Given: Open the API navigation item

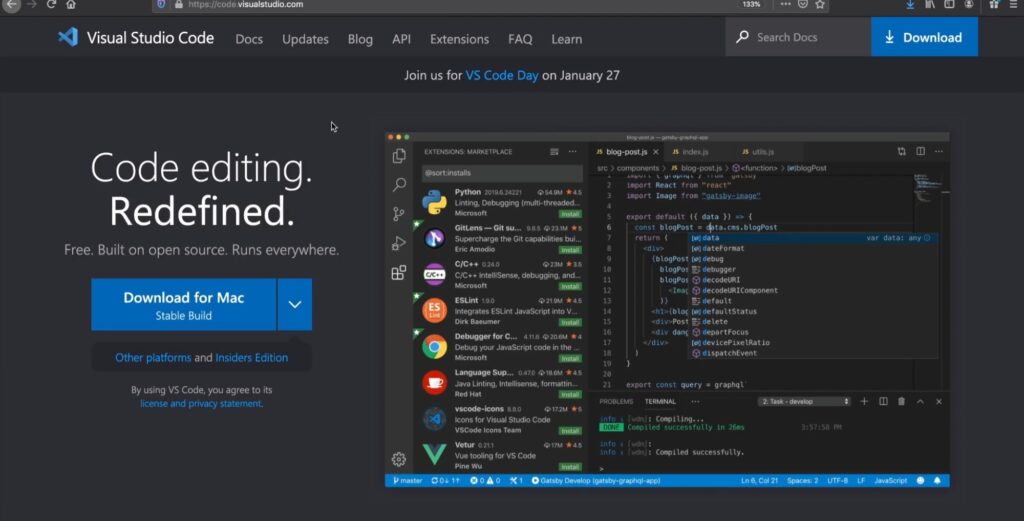Looking at the screenshot, I should coord(401,39).
